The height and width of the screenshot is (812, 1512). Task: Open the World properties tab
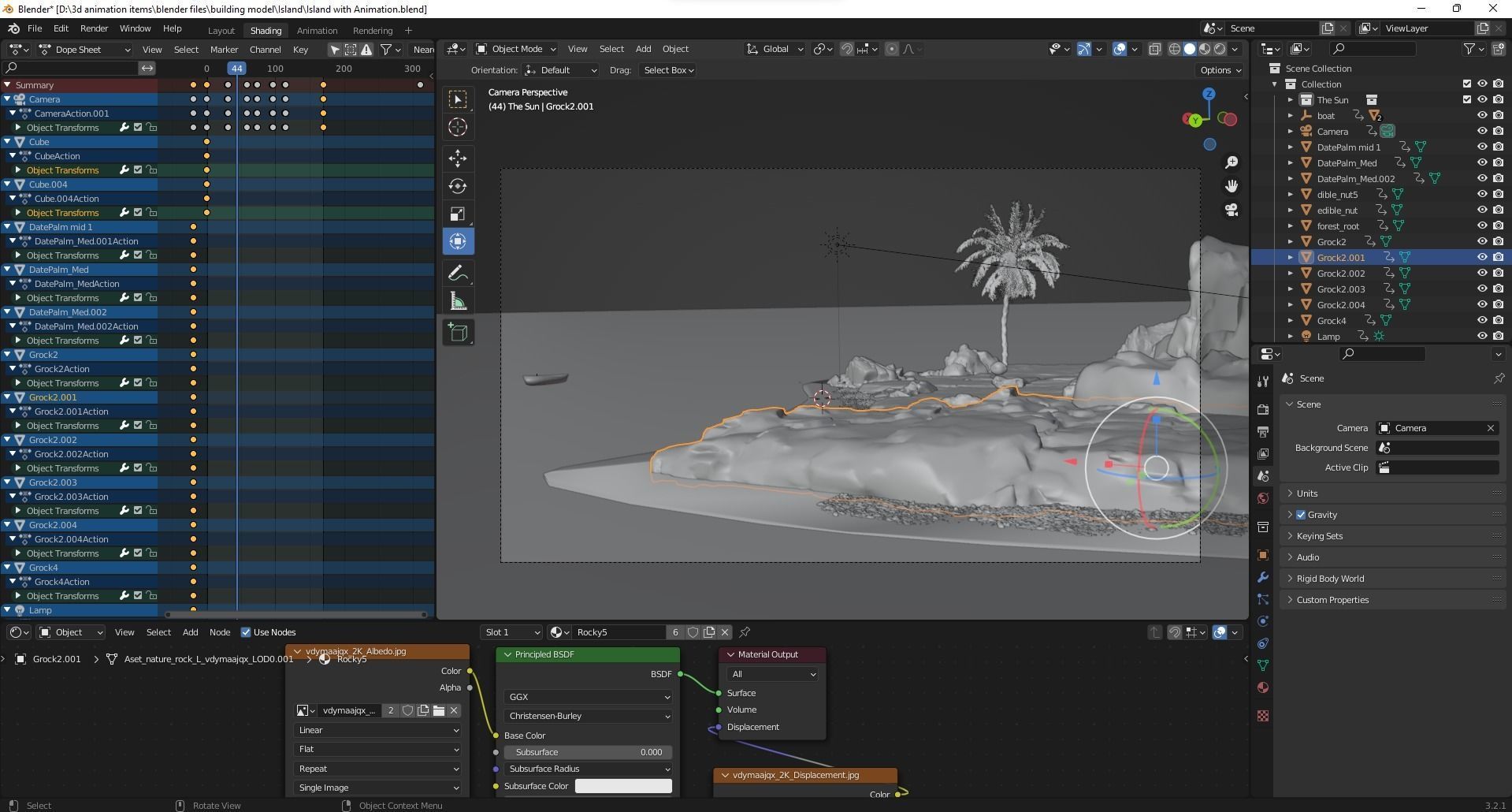[1263, 498]
